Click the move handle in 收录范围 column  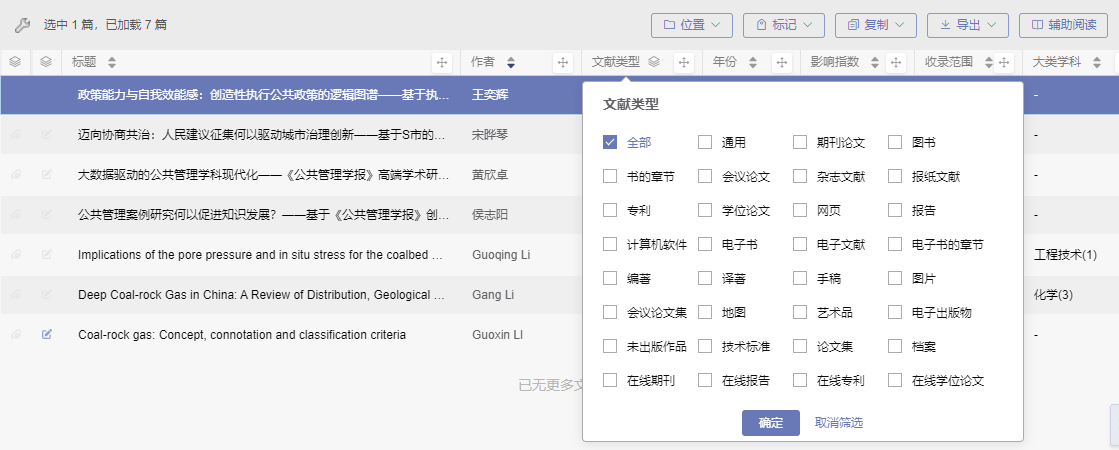(1004, 63)
